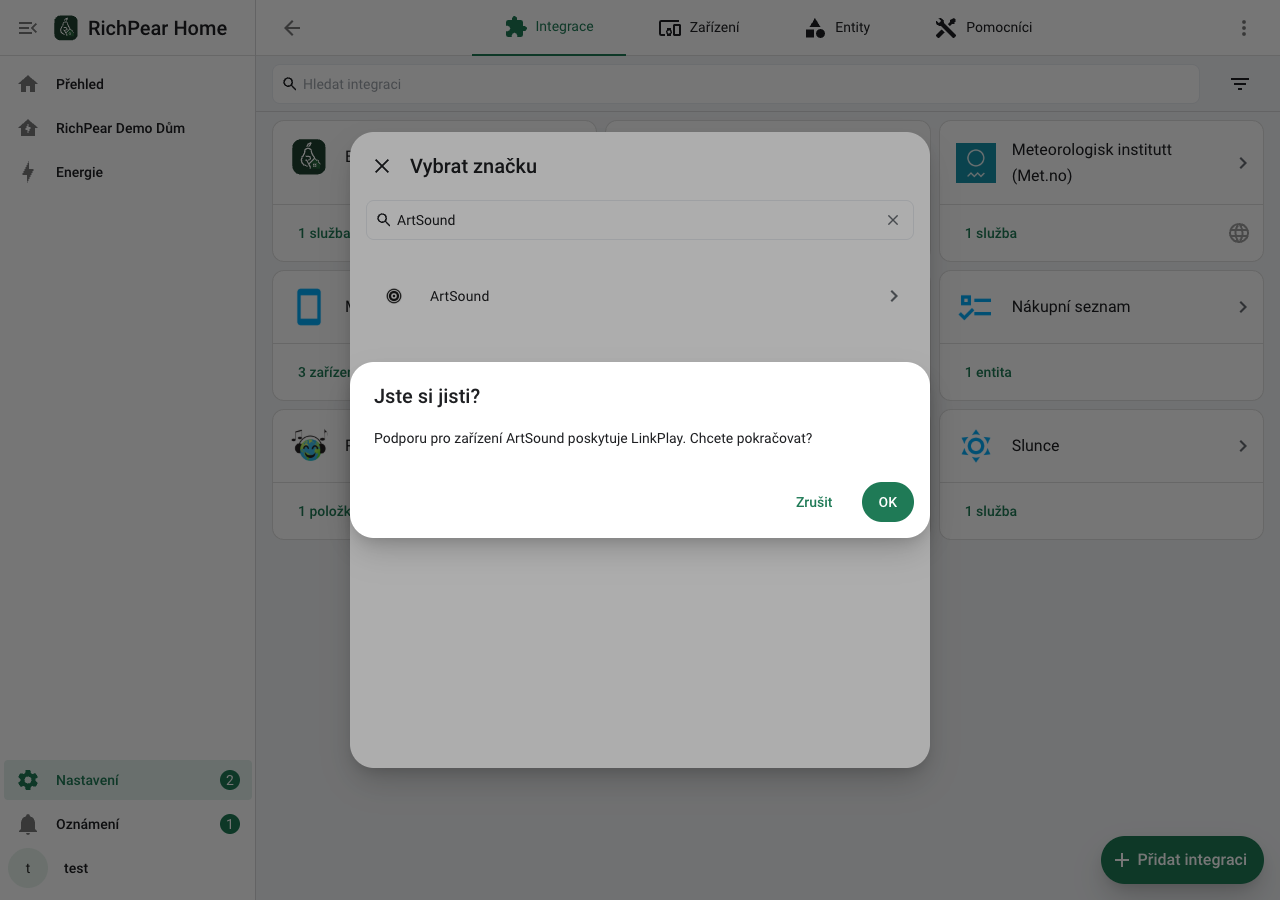Open the Meteorologisk institutt integration
The height and width of the screenshot is (900, 1280).
(x=1101, y=163)
